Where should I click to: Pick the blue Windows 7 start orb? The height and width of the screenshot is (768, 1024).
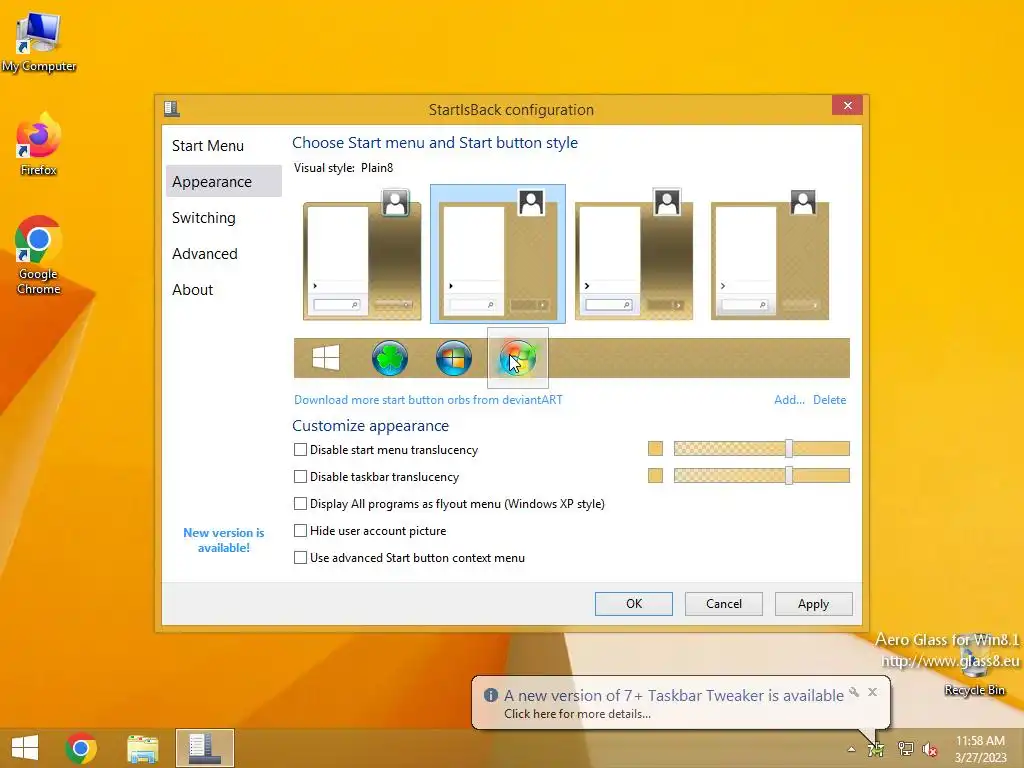tap(454, 358)
